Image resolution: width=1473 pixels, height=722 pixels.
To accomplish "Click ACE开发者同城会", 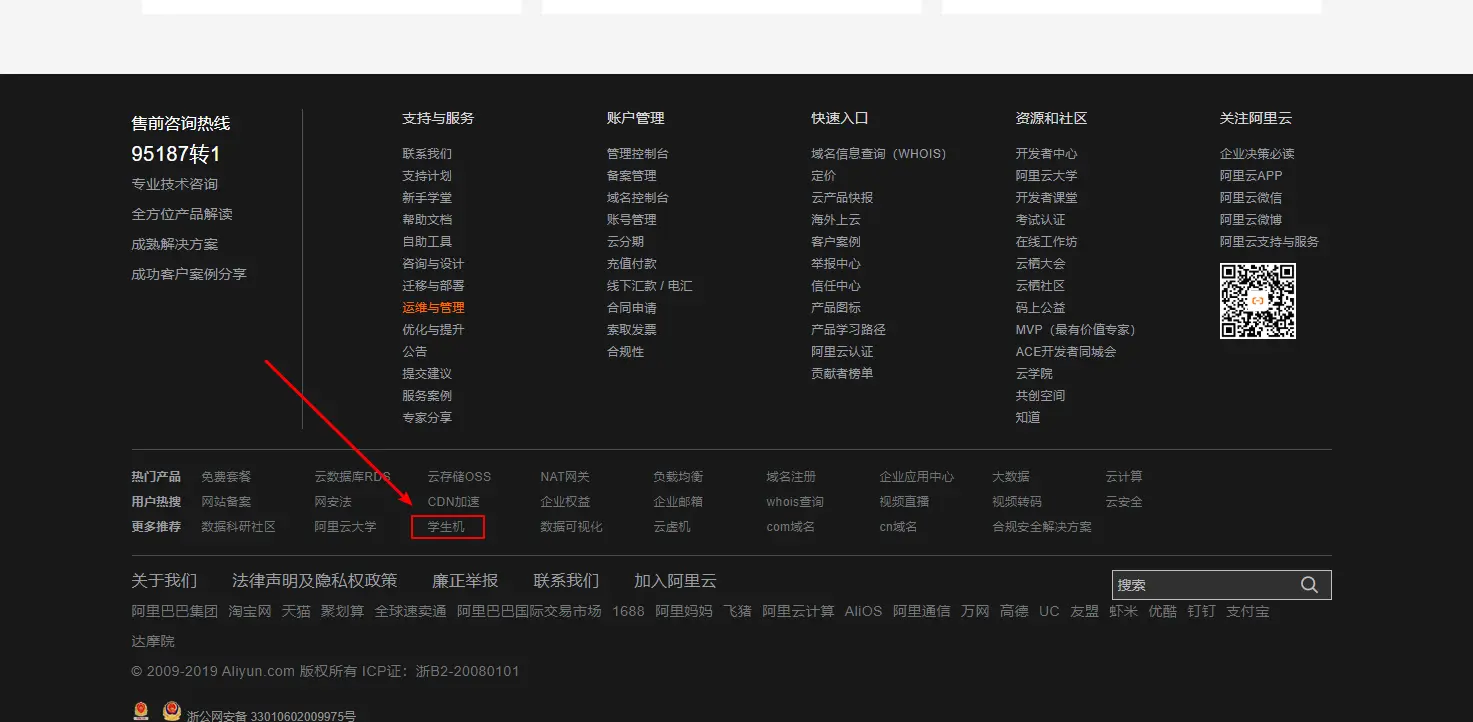I will (x=1066, y=352).
